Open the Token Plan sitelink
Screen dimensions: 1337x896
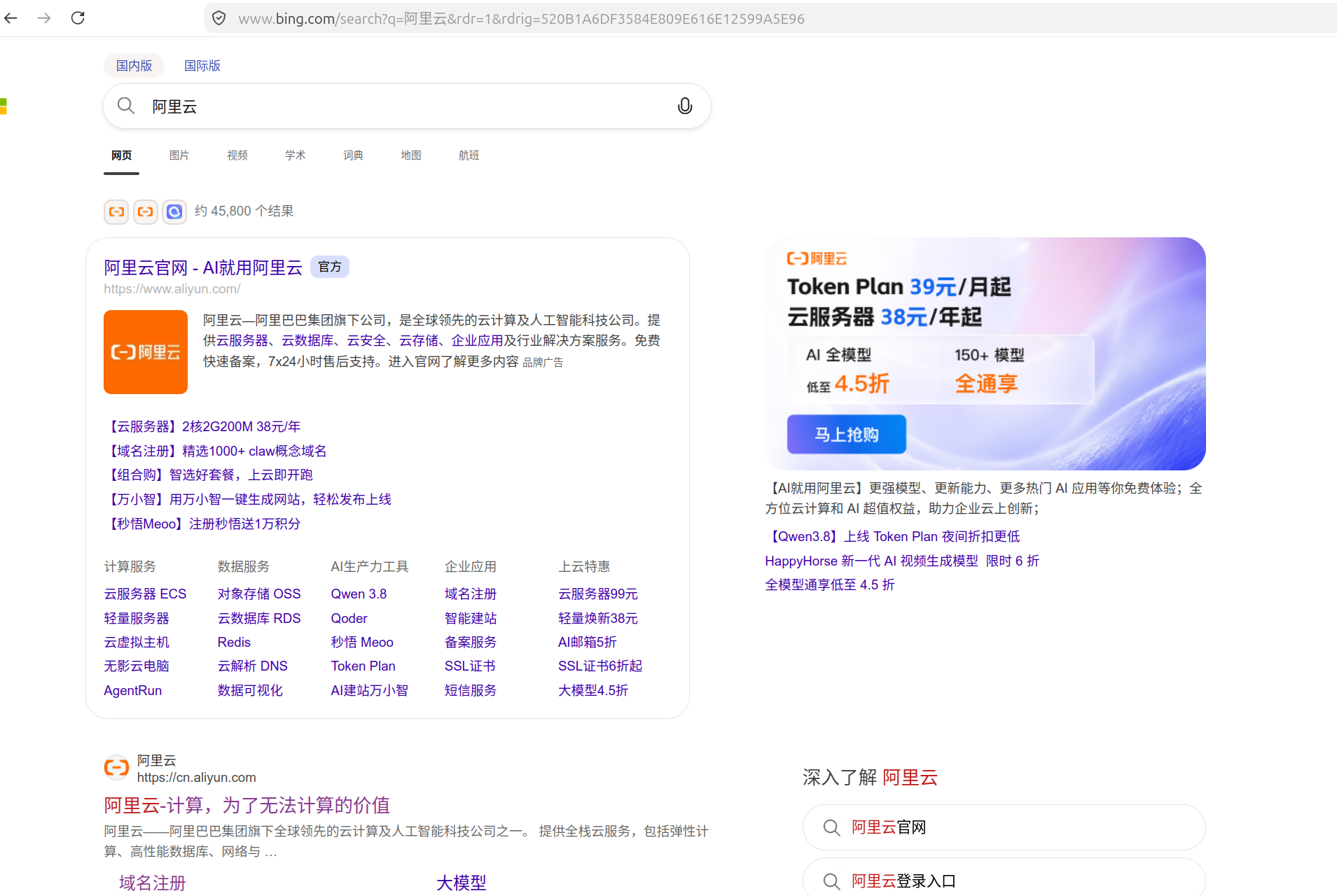[x=363, y=666]
